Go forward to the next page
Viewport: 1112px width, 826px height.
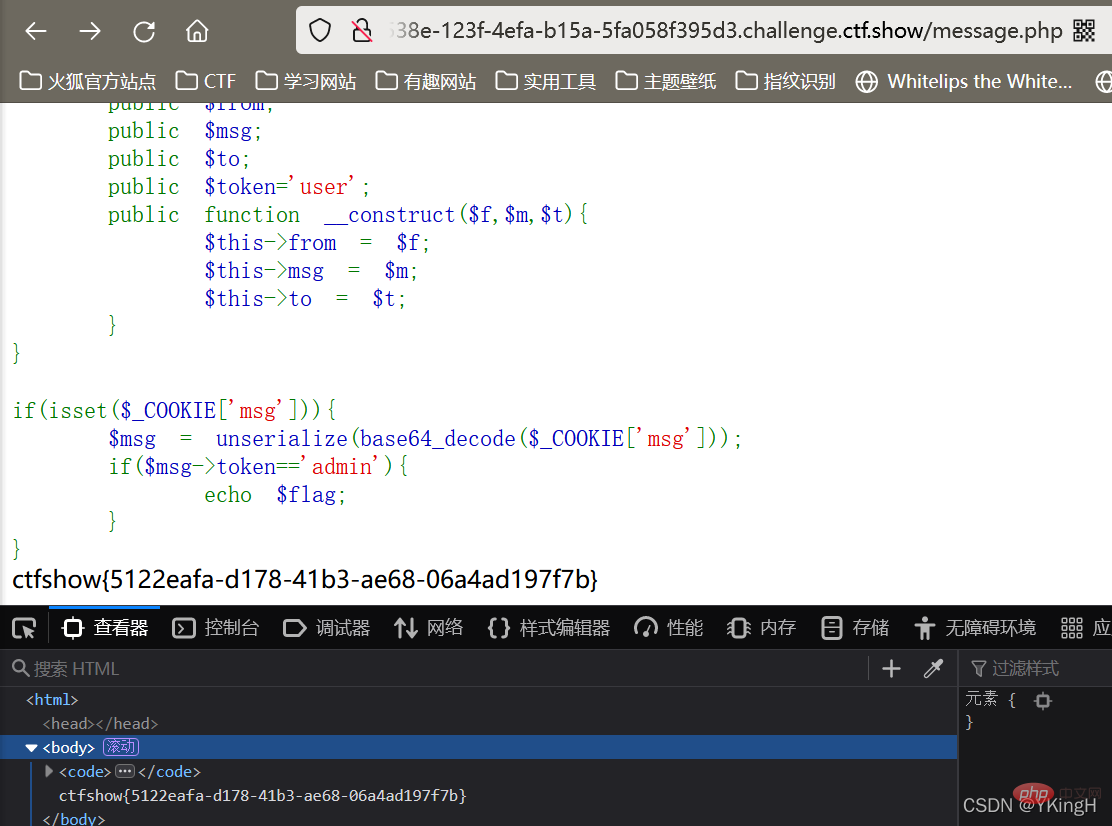tap(90, 31)
